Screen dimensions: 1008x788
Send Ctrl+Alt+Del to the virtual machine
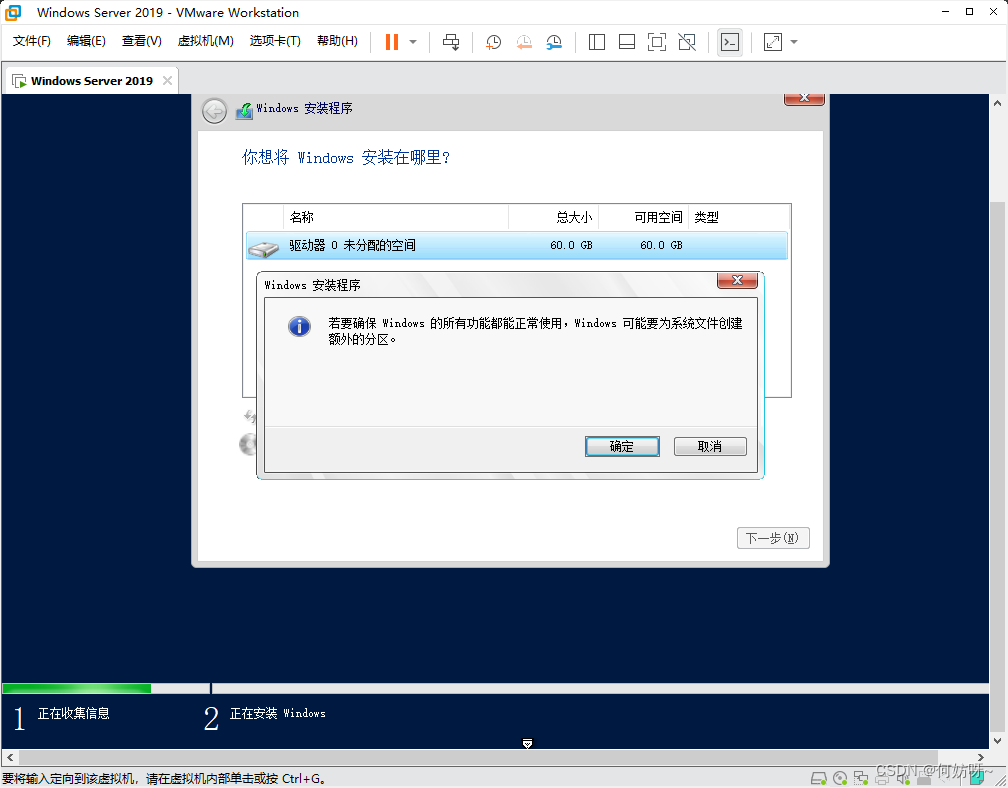[x=451, y=42]
